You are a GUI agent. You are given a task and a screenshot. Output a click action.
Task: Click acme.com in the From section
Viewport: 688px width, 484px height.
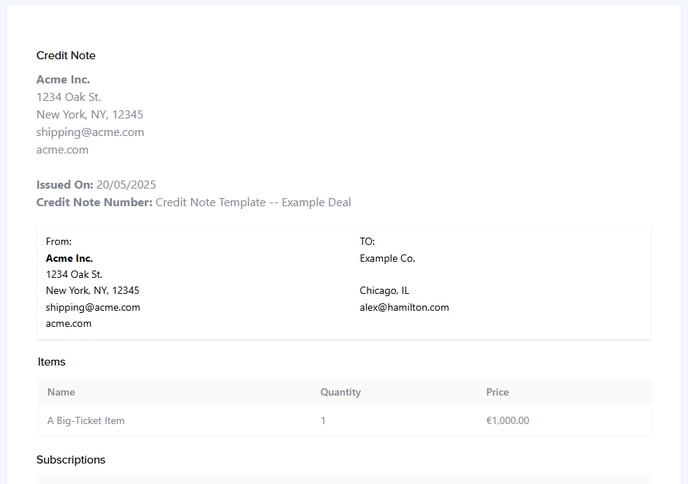pos(69,324)
